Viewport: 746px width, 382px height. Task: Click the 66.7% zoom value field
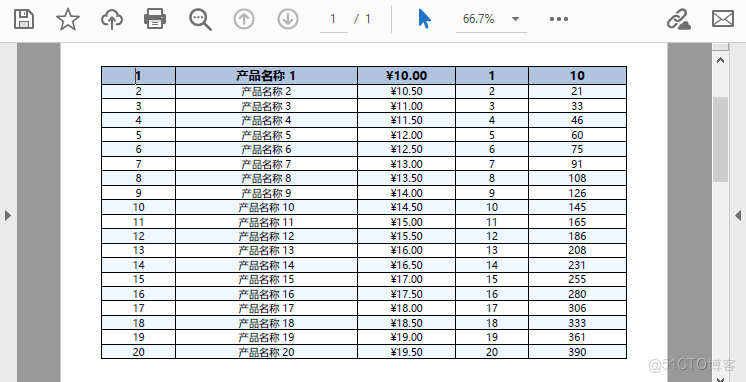(x=479, y=20)
